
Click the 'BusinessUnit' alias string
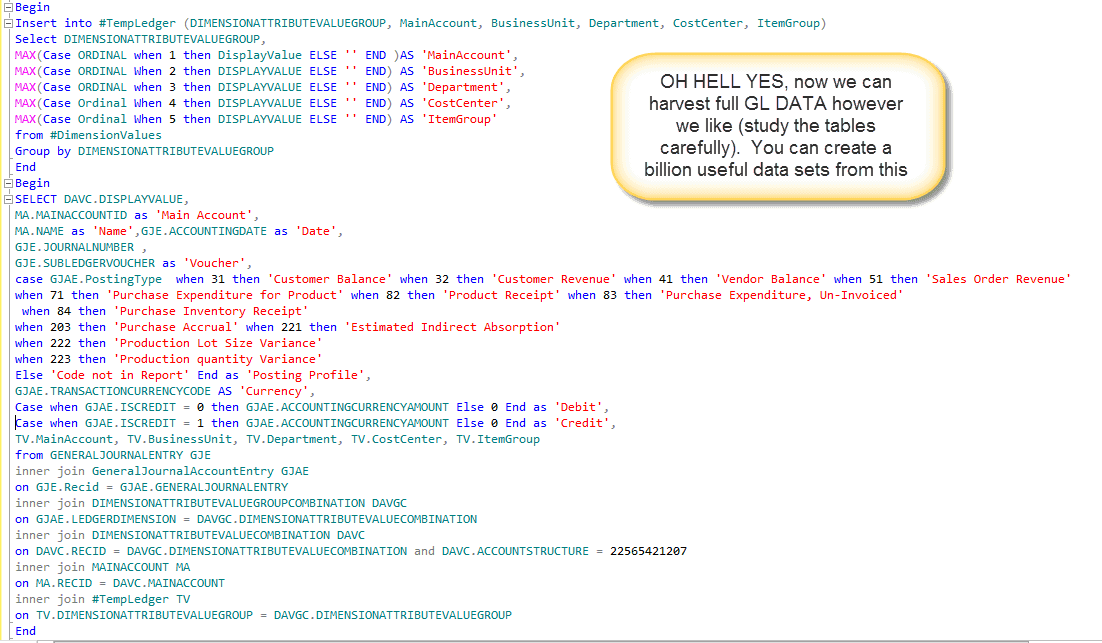point(470,71)
